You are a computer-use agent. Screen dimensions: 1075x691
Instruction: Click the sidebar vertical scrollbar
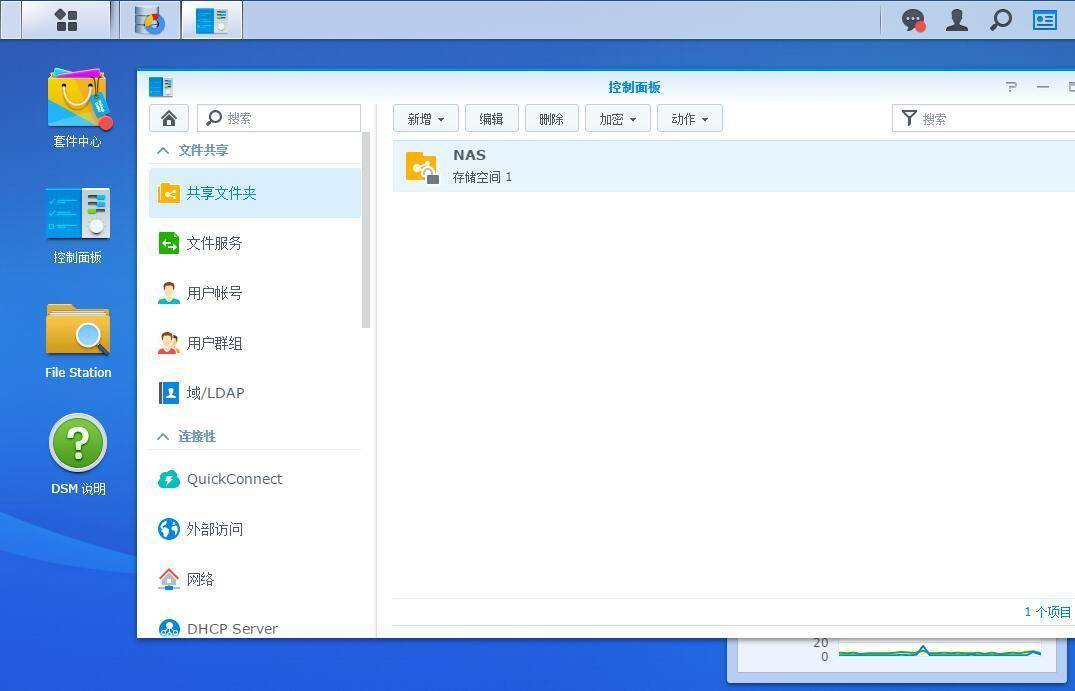point(366,230)
